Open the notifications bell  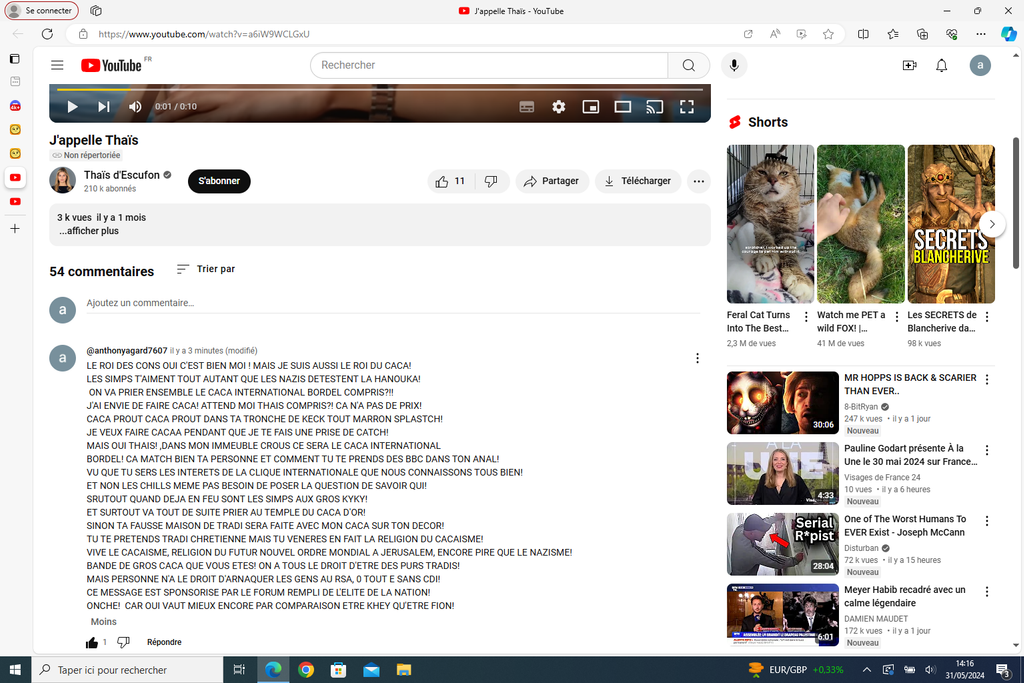(941, 65)
